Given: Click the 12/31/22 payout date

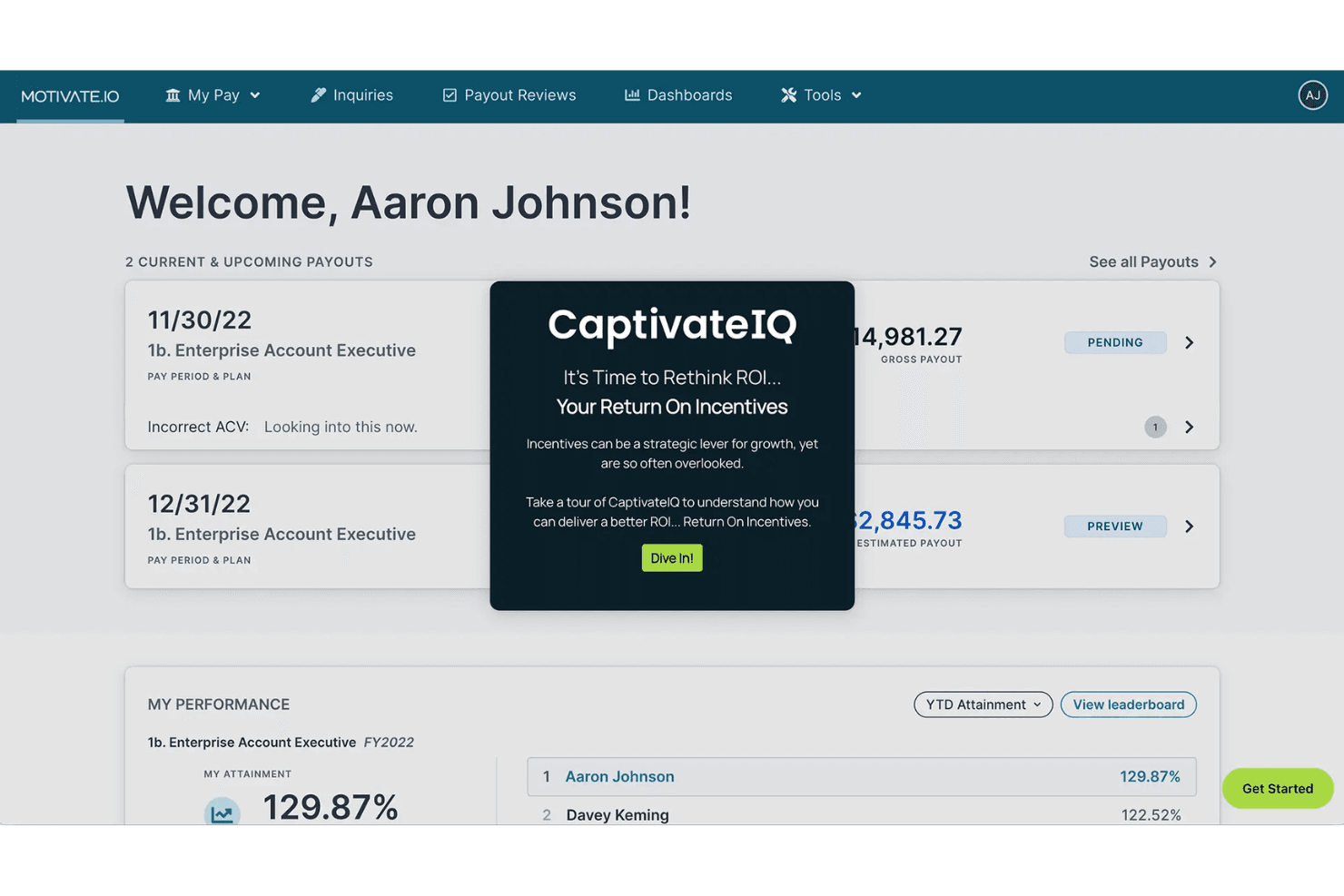Looking at the screenshot, I should pyautogui.click(x=199, y=504).
